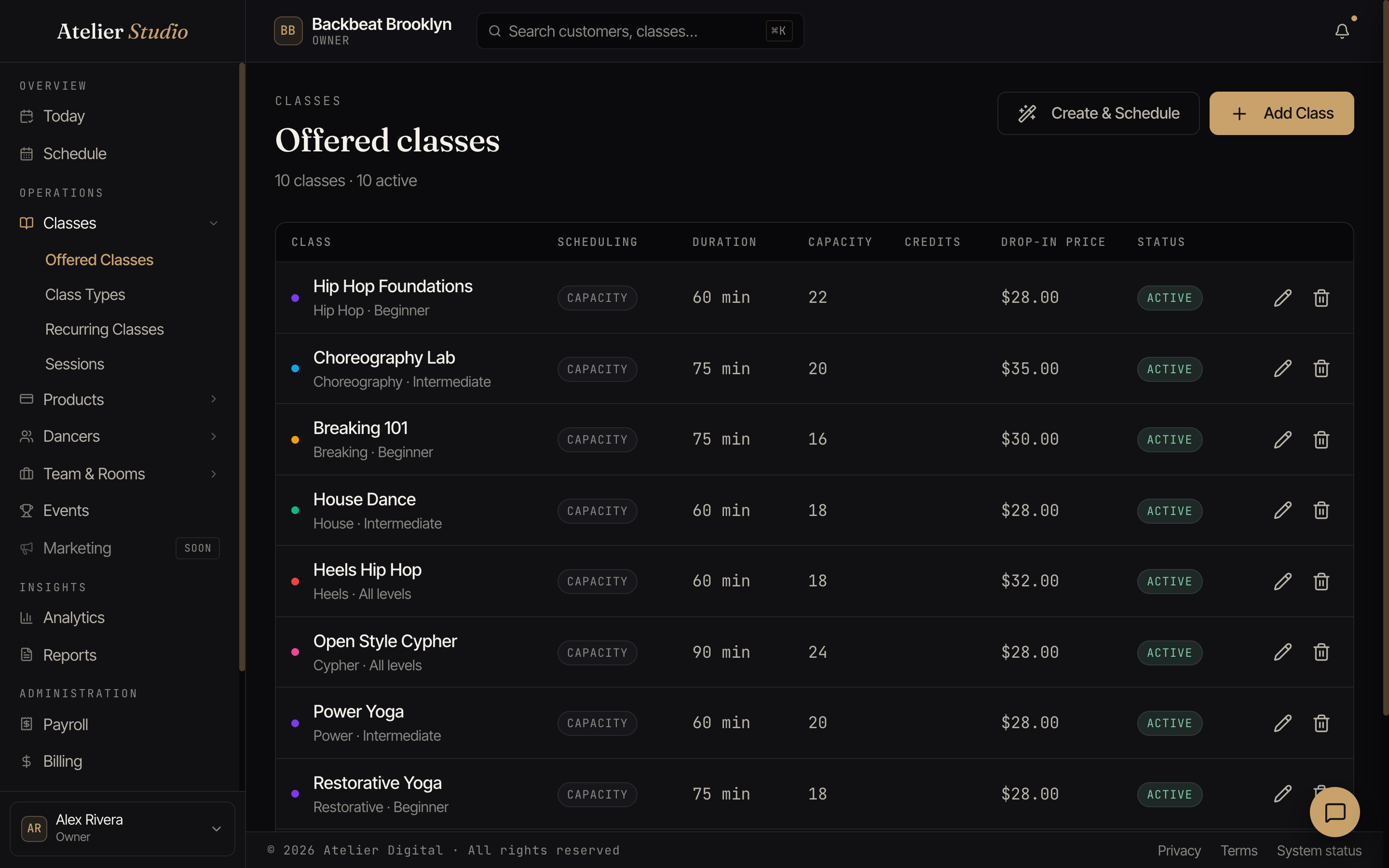Edit the Open Style Cypher class
Screen dimensions: 1389x868
tap(1283, 652)
